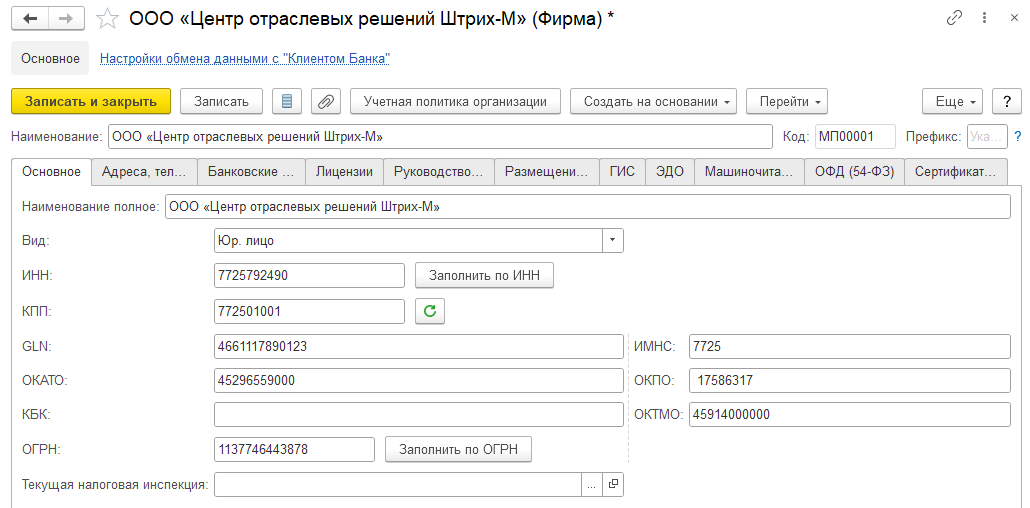Image resolution: width=1030 pixels, height=508 pixels.
Task: Refresh KPP with green arrow button
Action: click(x=430, y=311)
